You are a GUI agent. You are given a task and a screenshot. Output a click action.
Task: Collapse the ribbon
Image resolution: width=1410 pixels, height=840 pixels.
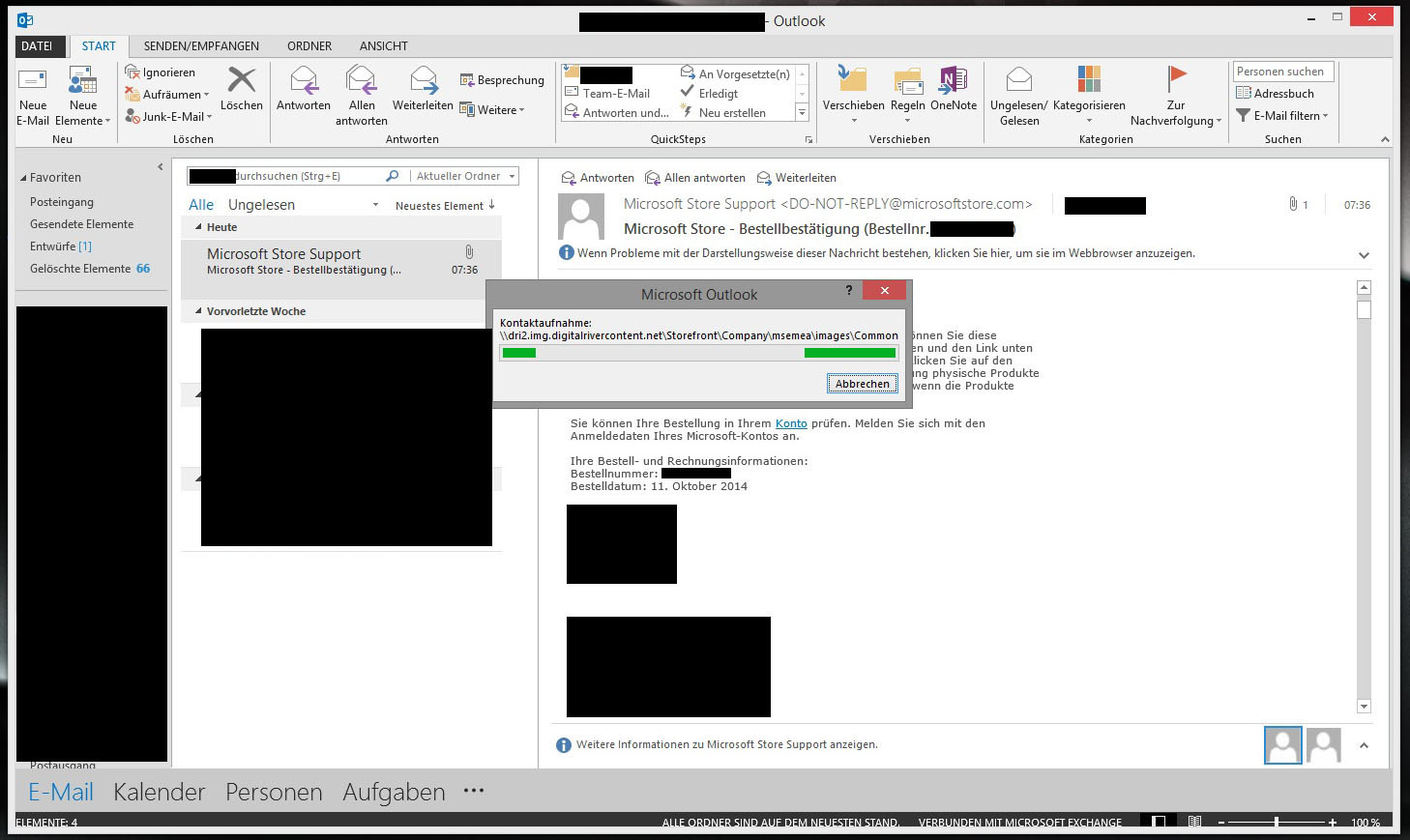pyautogui.click(x=1384, y=139)
